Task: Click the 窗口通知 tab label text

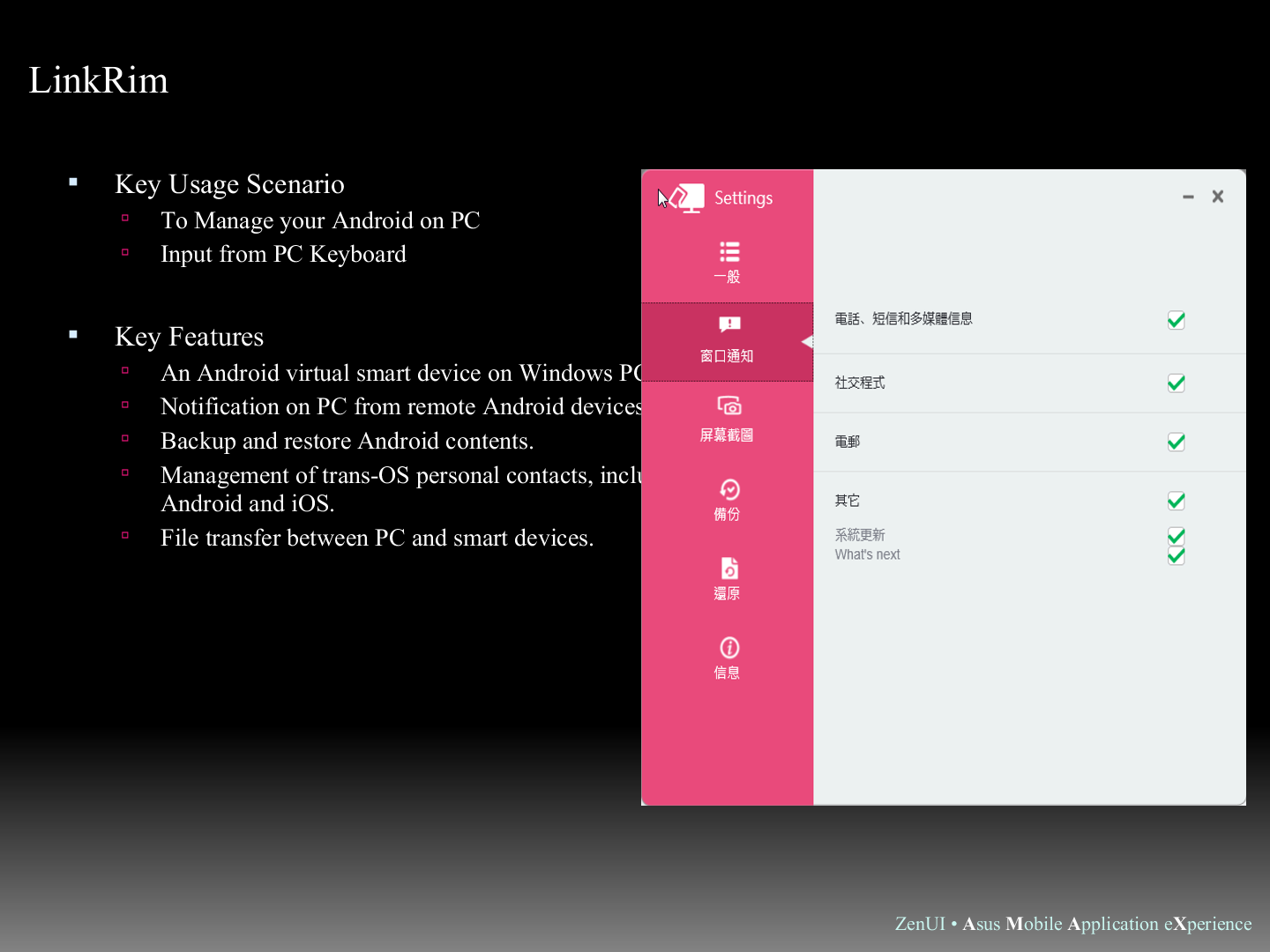Action: 727,356
